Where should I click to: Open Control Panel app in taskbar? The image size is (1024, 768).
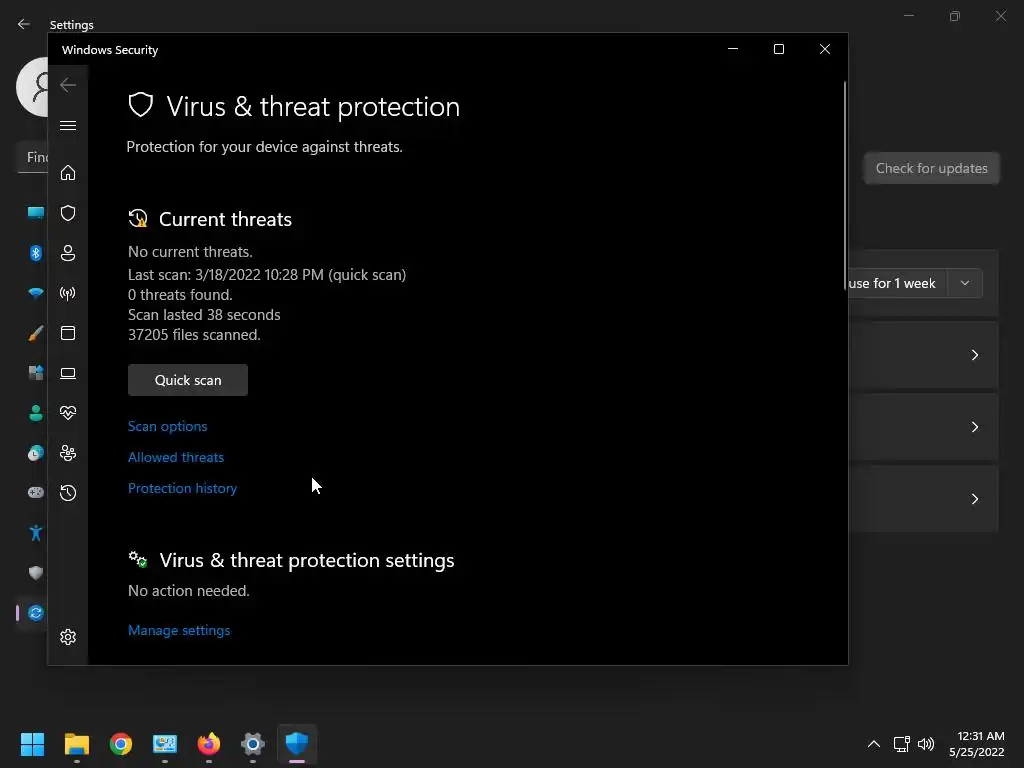click(x=165, y=744)
